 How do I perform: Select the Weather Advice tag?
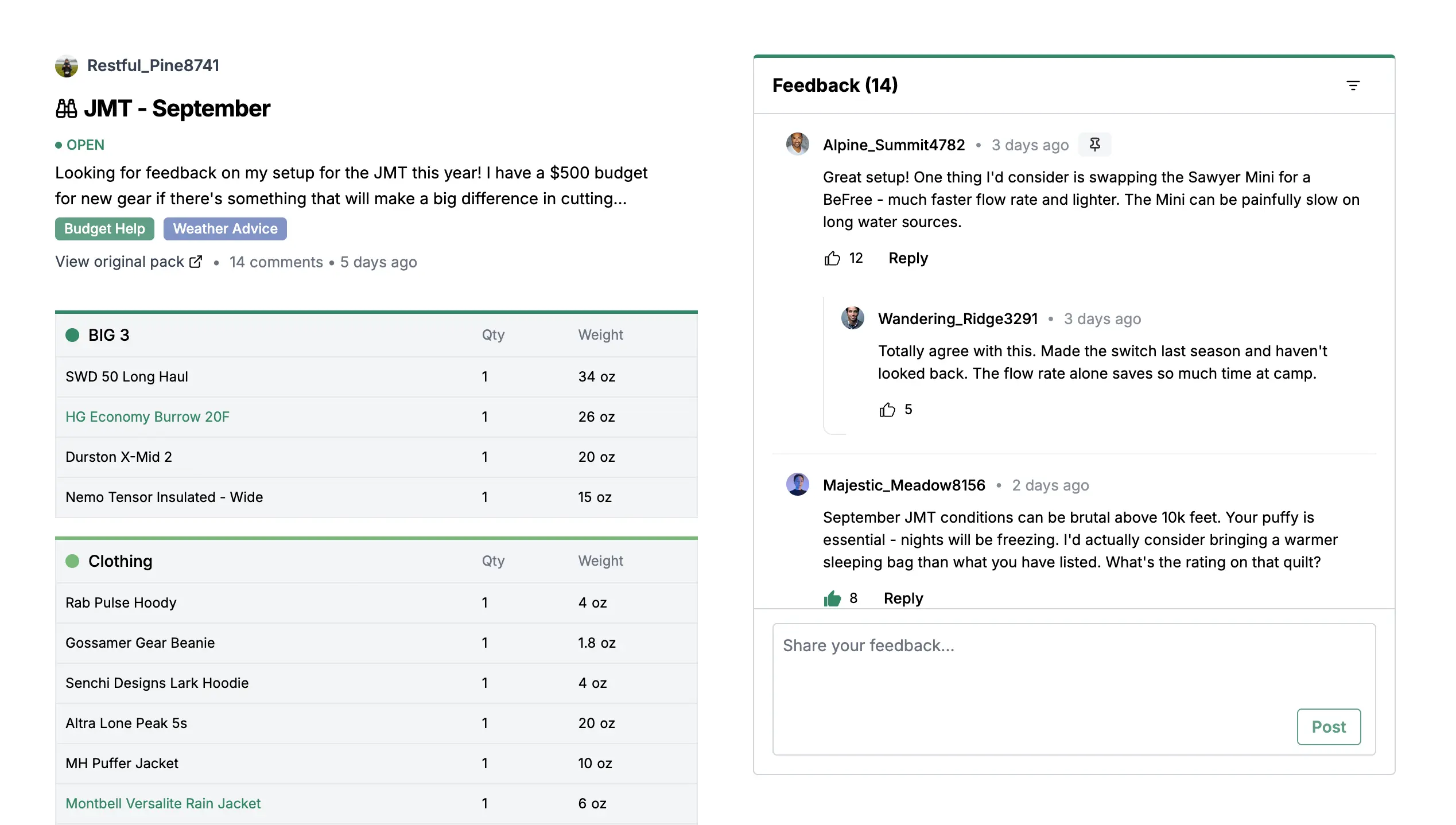(x=225, y=229)
